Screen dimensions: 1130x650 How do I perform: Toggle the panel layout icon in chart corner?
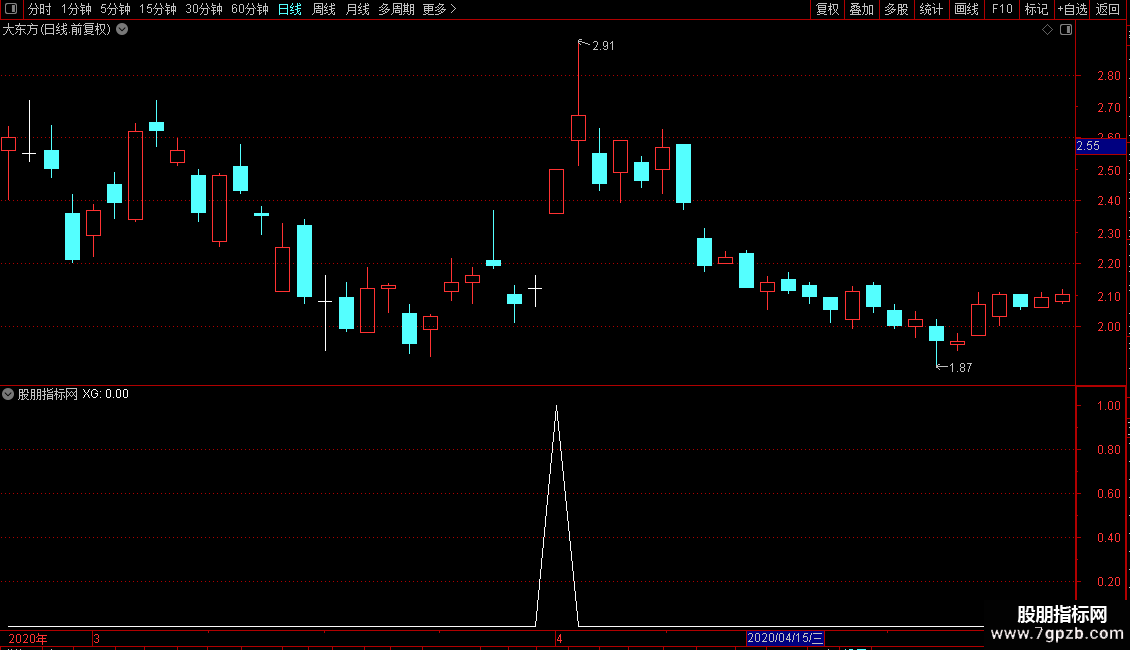1066,30
